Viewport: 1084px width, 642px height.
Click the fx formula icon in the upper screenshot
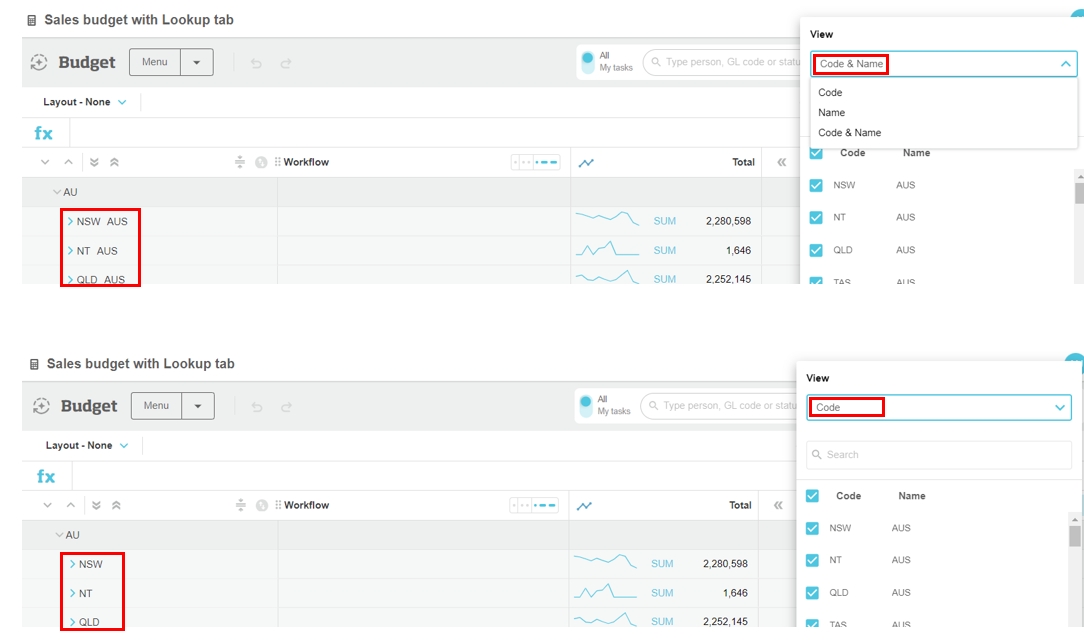click(44, 133)
